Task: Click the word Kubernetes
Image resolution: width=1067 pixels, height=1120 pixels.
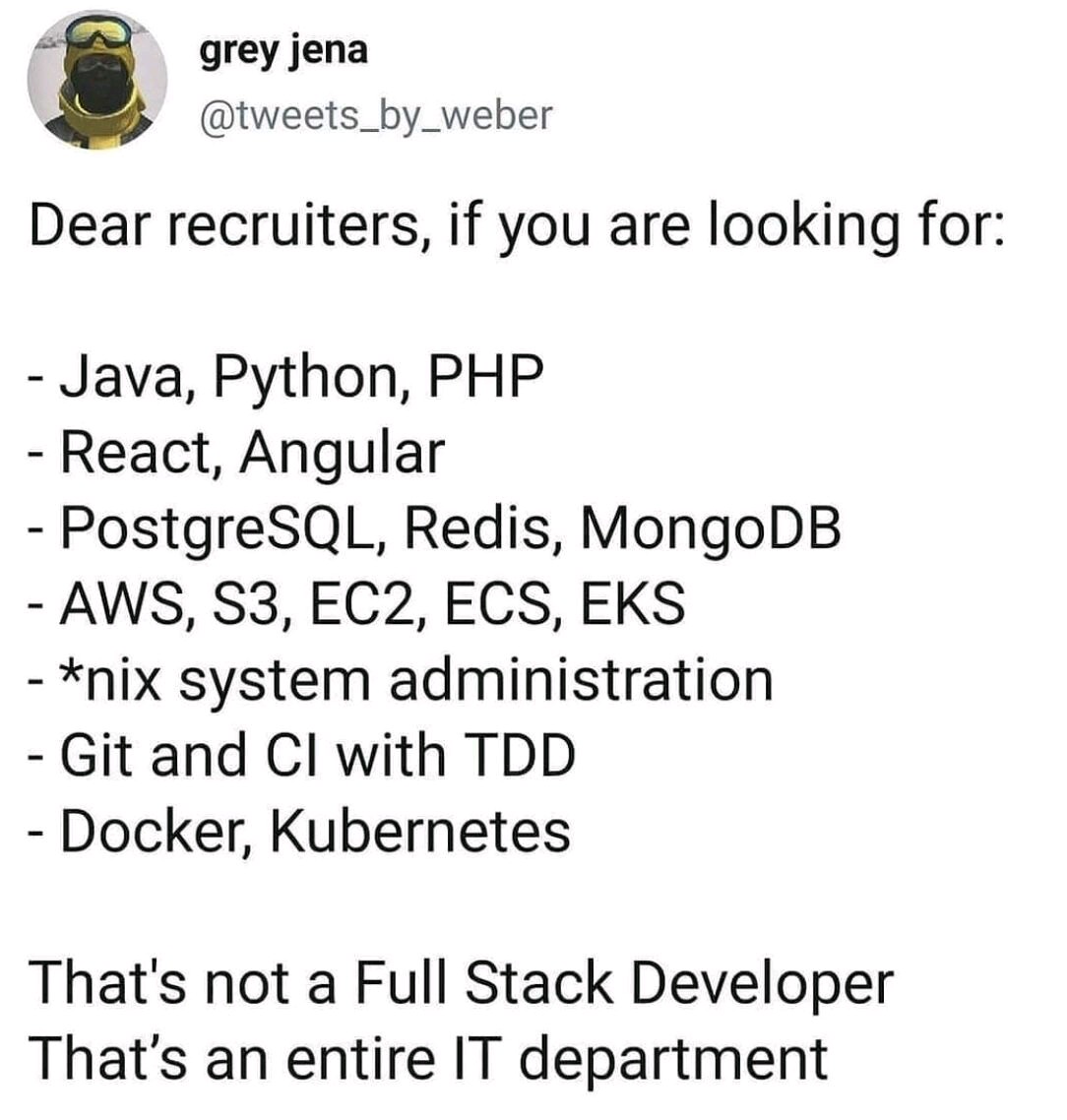Action: 419,831
